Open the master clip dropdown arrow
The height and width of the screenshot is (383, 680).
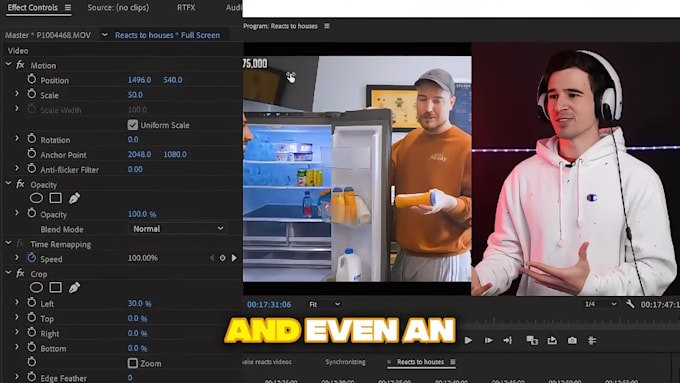105,35
